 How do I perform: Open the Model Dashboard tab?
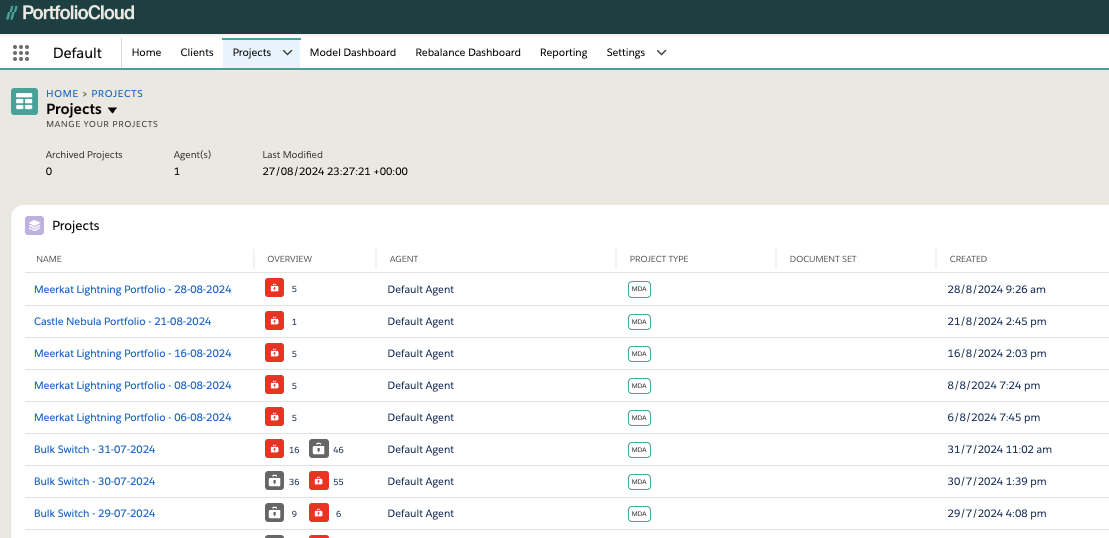click(x=353, y=52)
